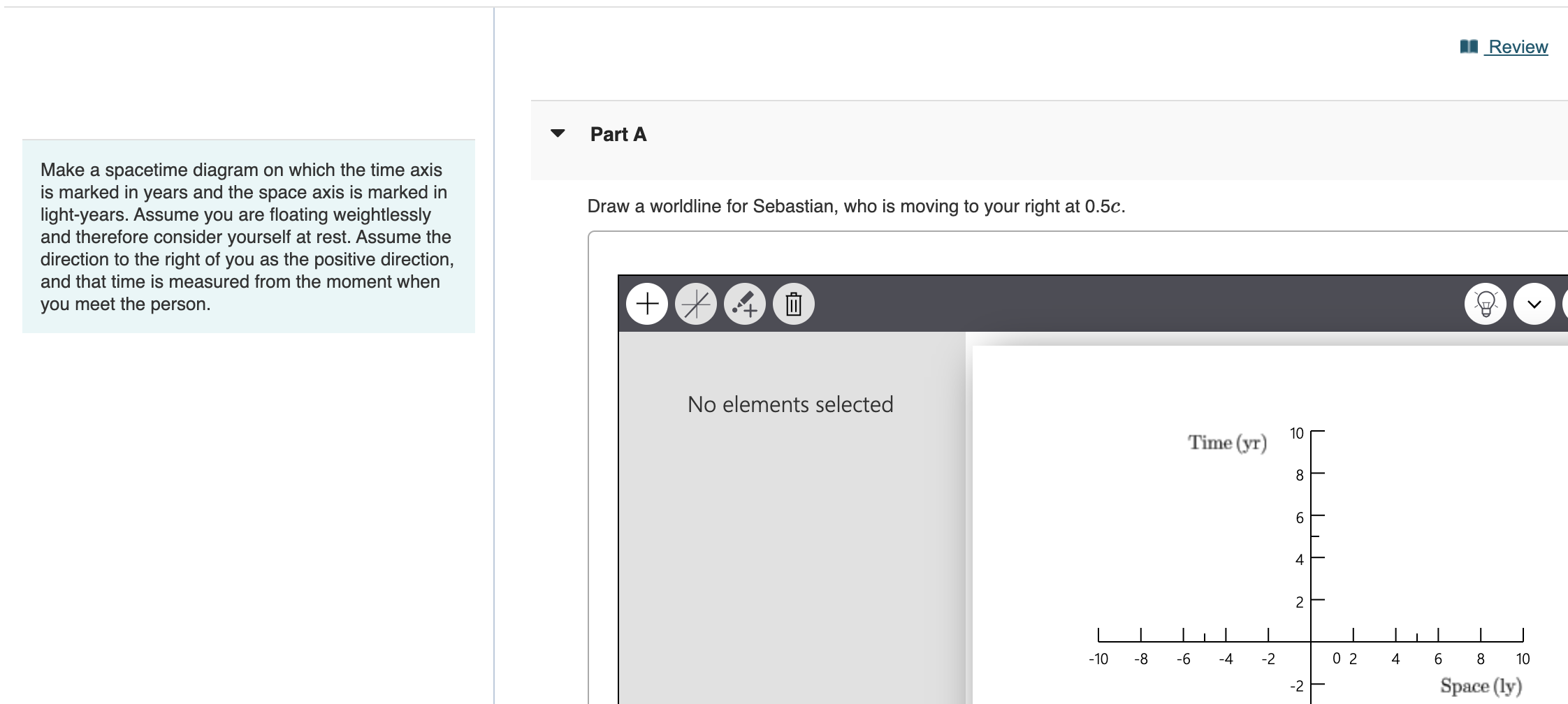Open the lightbulb hint icon
The width and height of the screenshot is (1568, 704).
(1486, 304)
